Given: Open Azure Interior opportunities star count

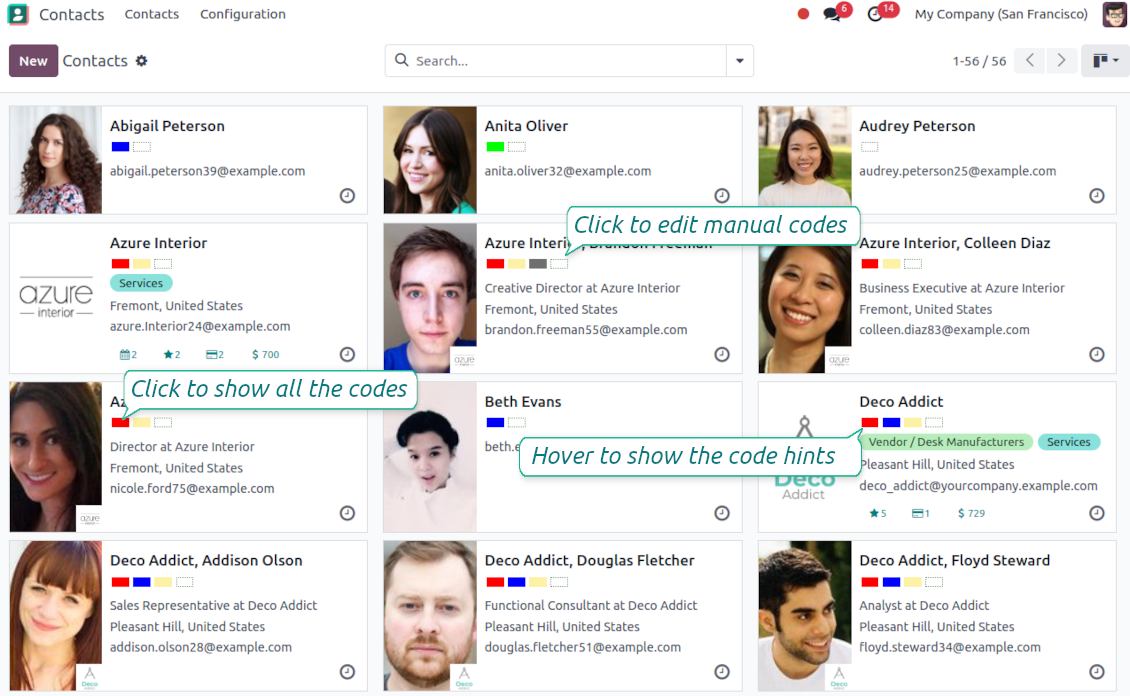Looking at the screenshot, I should point(172,354).
